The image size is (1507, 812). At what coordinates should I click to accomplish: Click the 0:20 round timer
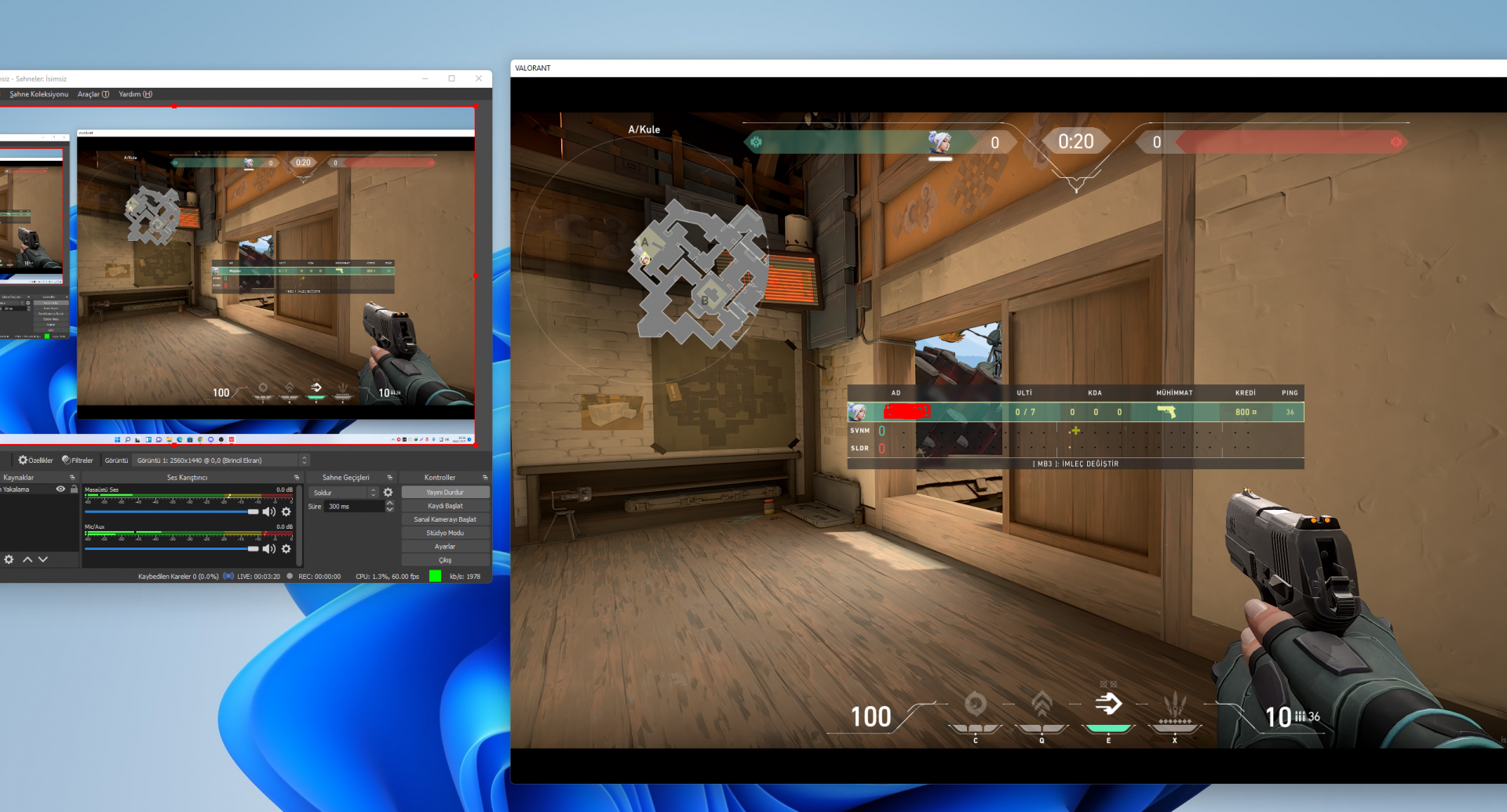pos(1075,141)
